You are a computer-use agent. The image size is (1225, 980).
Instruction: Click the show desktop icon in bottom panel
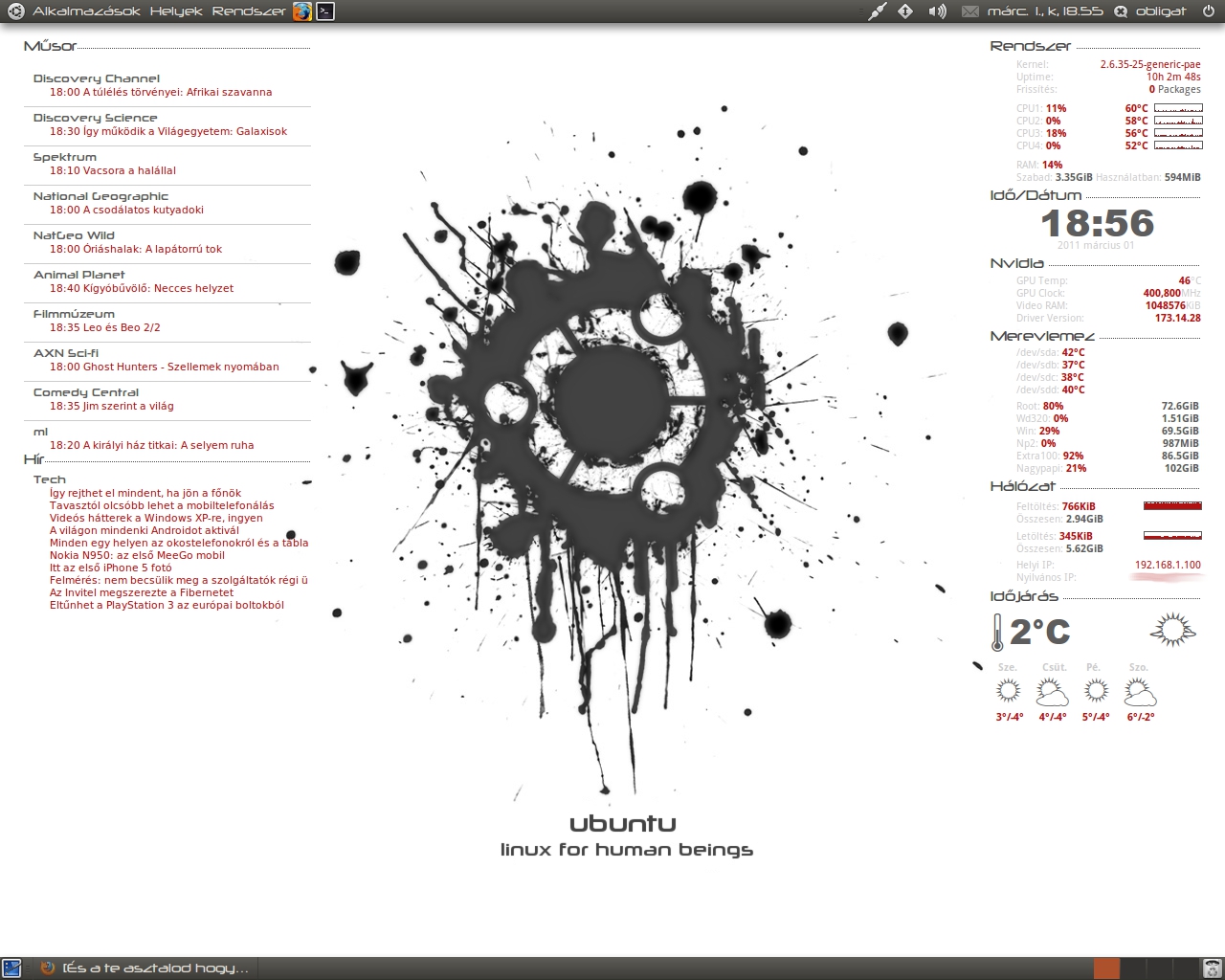[12, 968]
